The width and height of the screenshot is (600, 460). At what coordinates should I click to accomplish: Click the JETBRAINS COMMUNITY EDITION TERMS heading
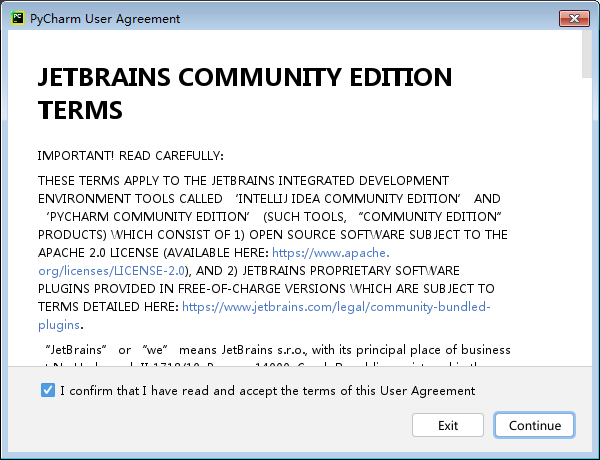click(x=245, y=93)
